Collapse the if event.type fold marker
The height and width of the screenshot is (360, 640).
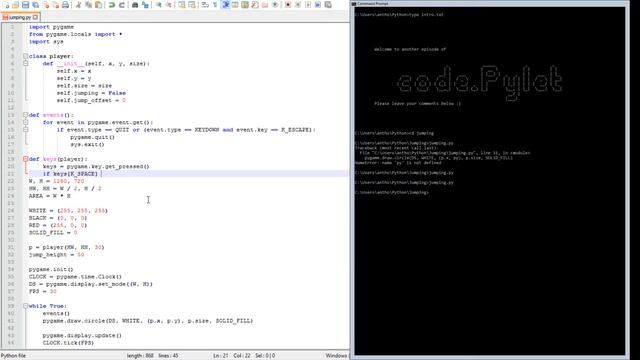pos(25,130)
